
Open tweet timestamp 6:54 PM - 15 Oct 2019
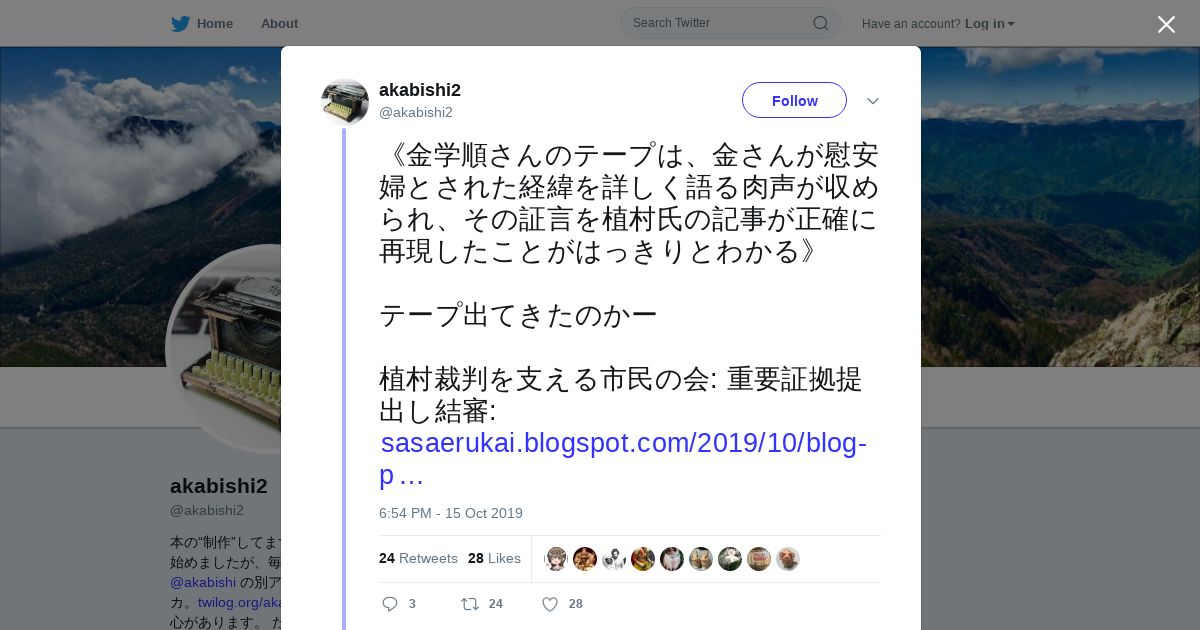451,513
